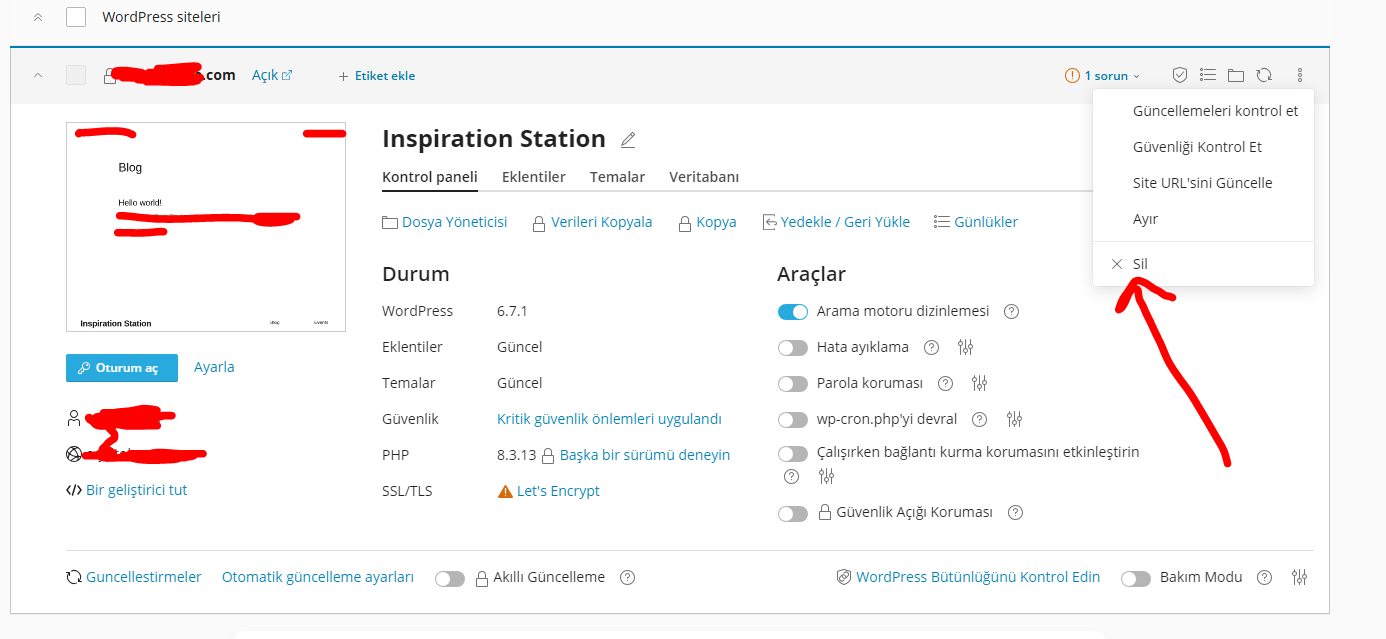The image size is (1386, 639).
Task: Open settings sliders for Hata ayıklama
Action: pyautogui.click(x=965, y=347)
